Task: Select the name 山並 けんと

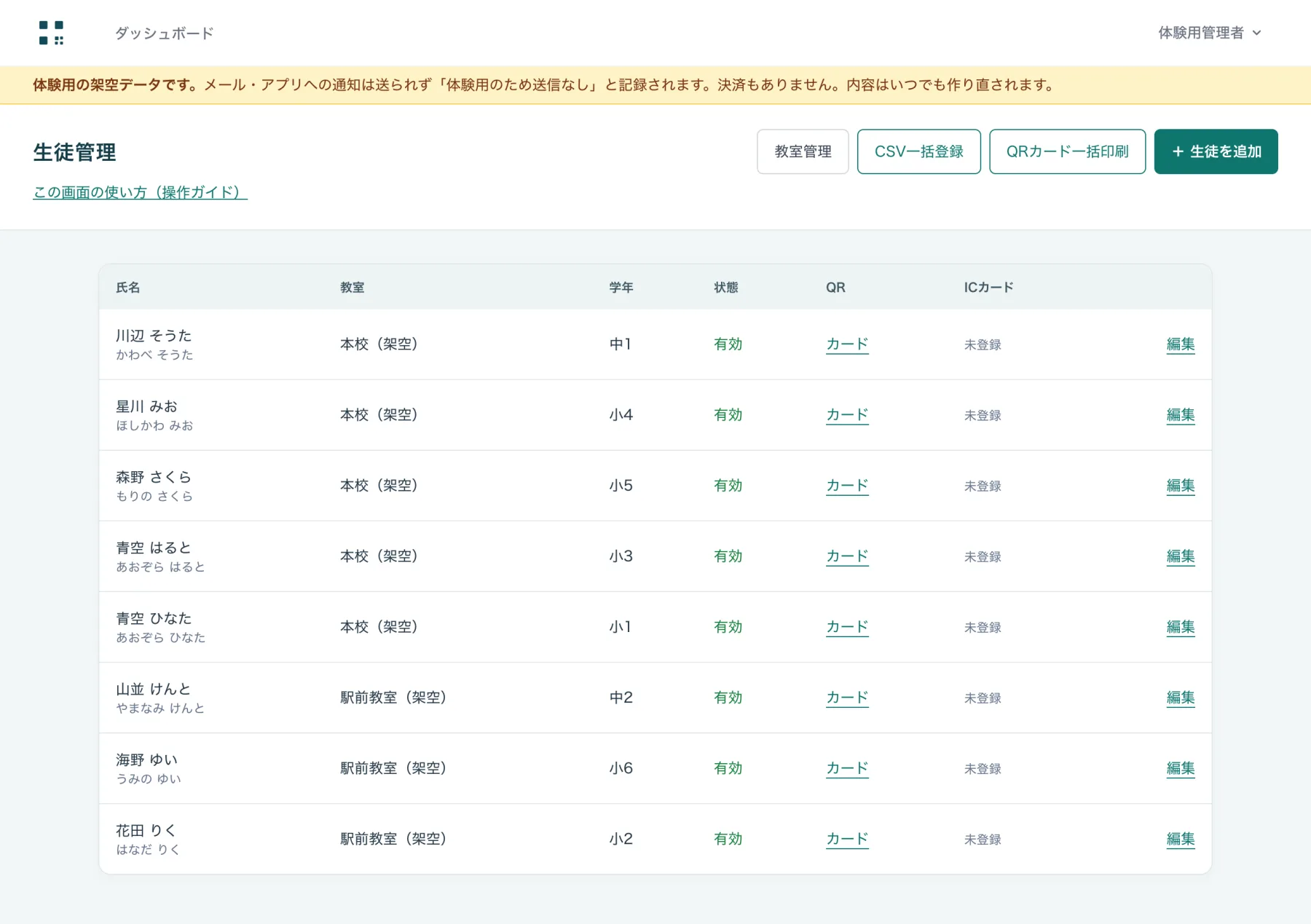Action: tap(154, 689)
